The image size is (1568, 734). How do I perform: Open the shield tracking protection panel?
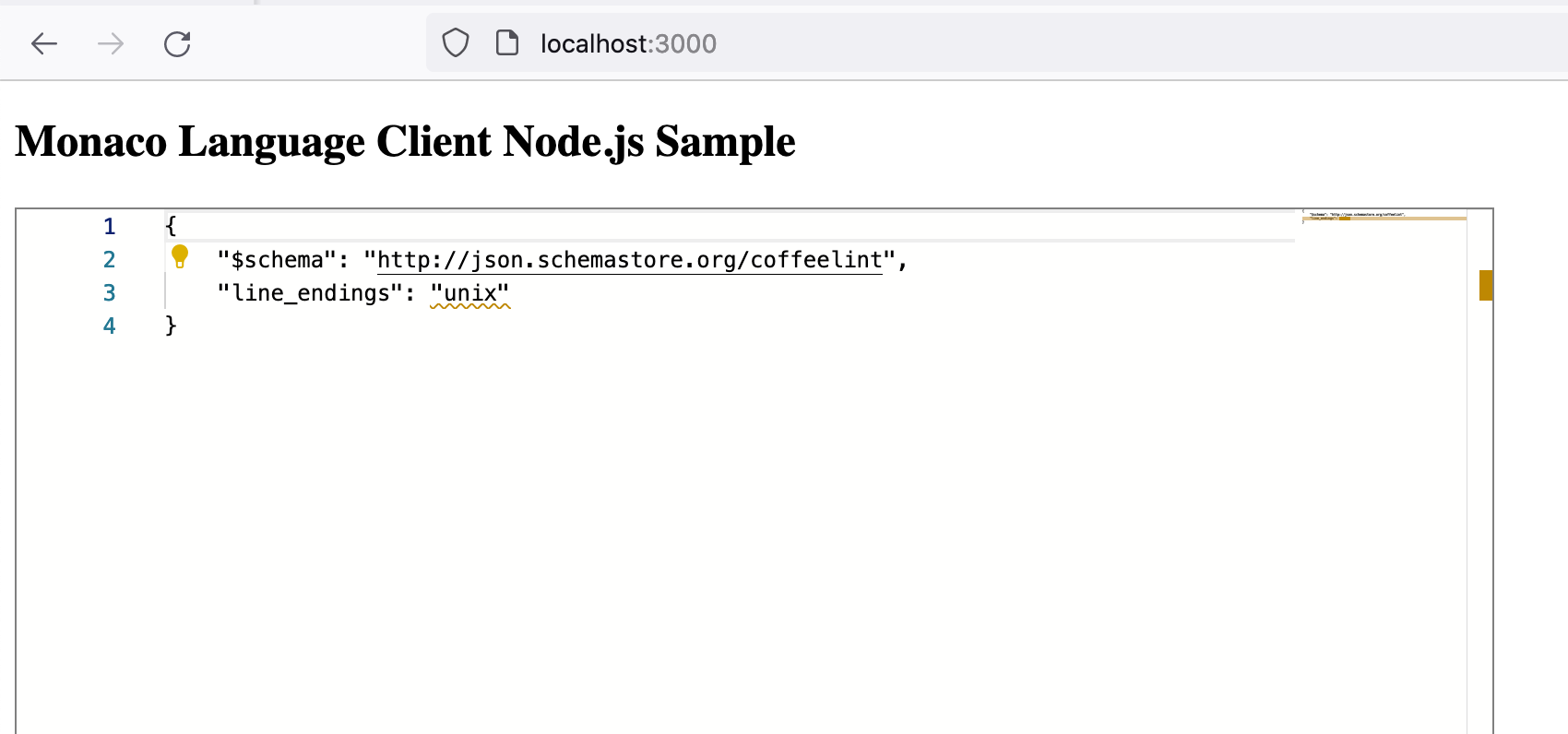coord(456,43)
